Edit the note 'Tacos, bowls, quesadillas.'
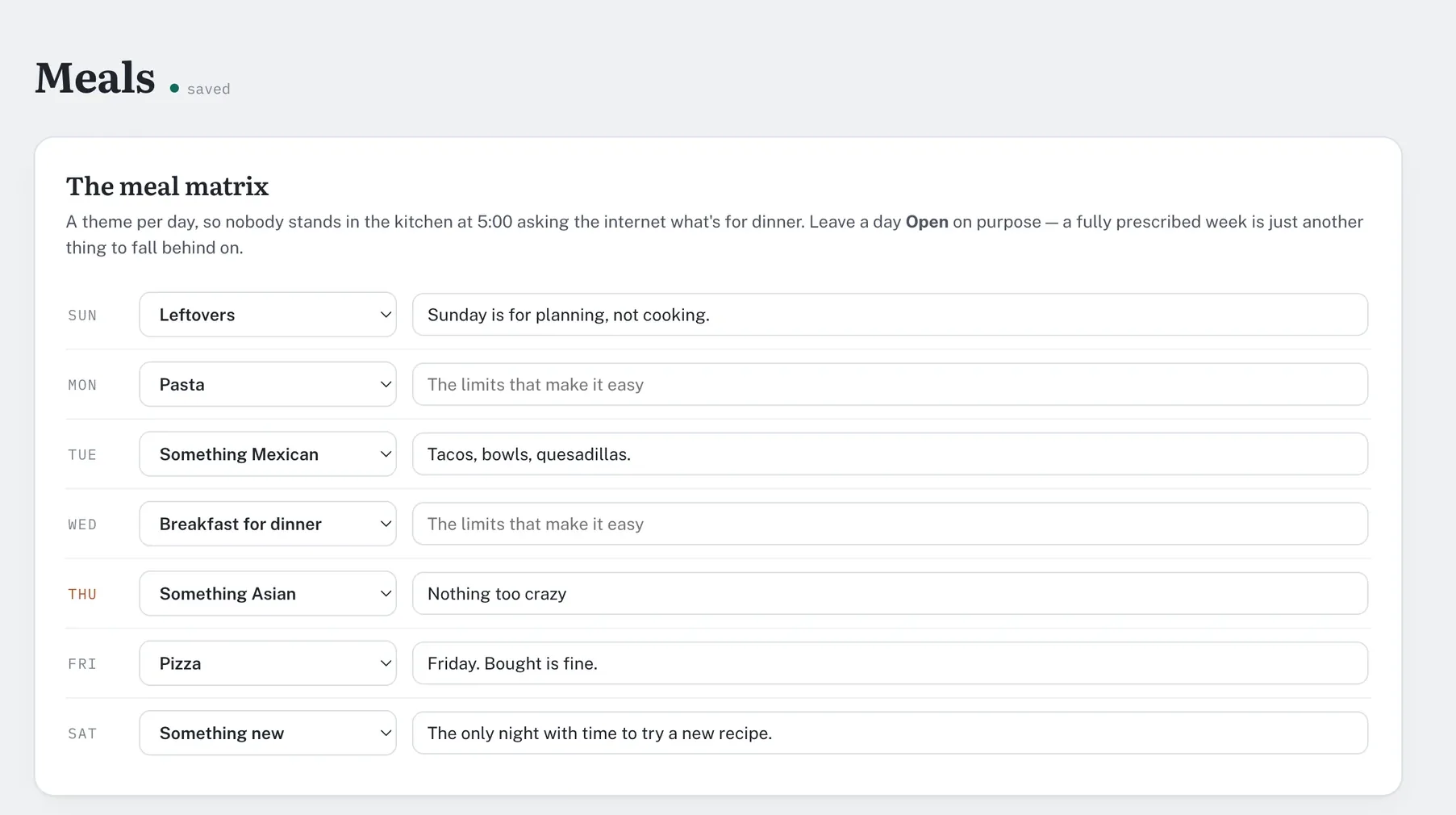The height and width of the screenshot is (815, 1456). pyautogui.click(x=890, y=454)
